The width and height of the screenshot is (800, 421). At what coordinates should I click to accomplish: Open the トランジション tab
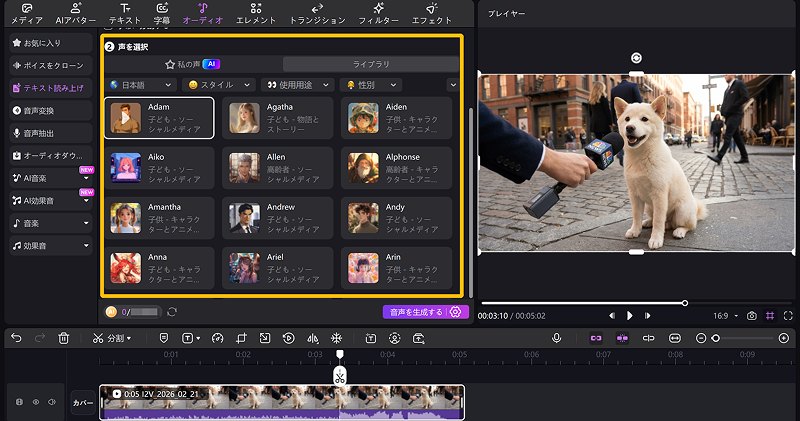coord(316,13)
